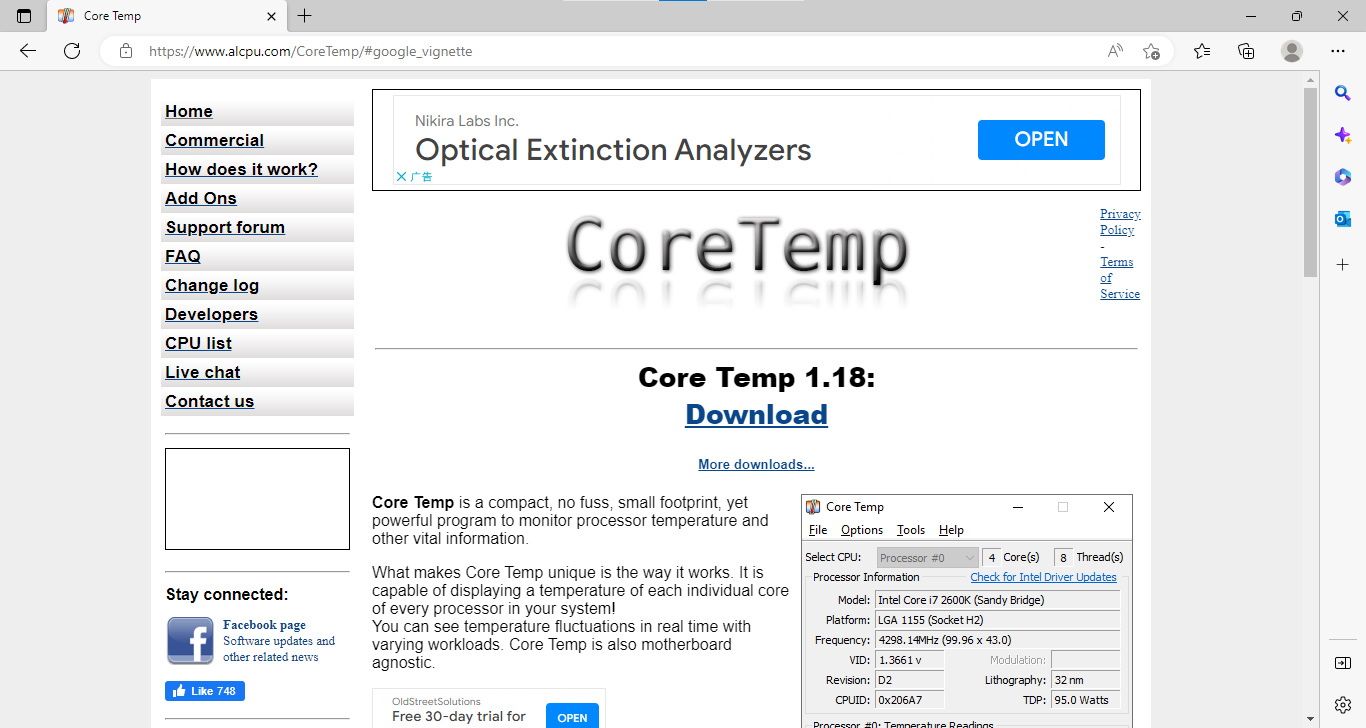Open the FAQ navigation item
Viewport: 1366px width, 728px height.
pyautogui.click(x=183, y=256)
